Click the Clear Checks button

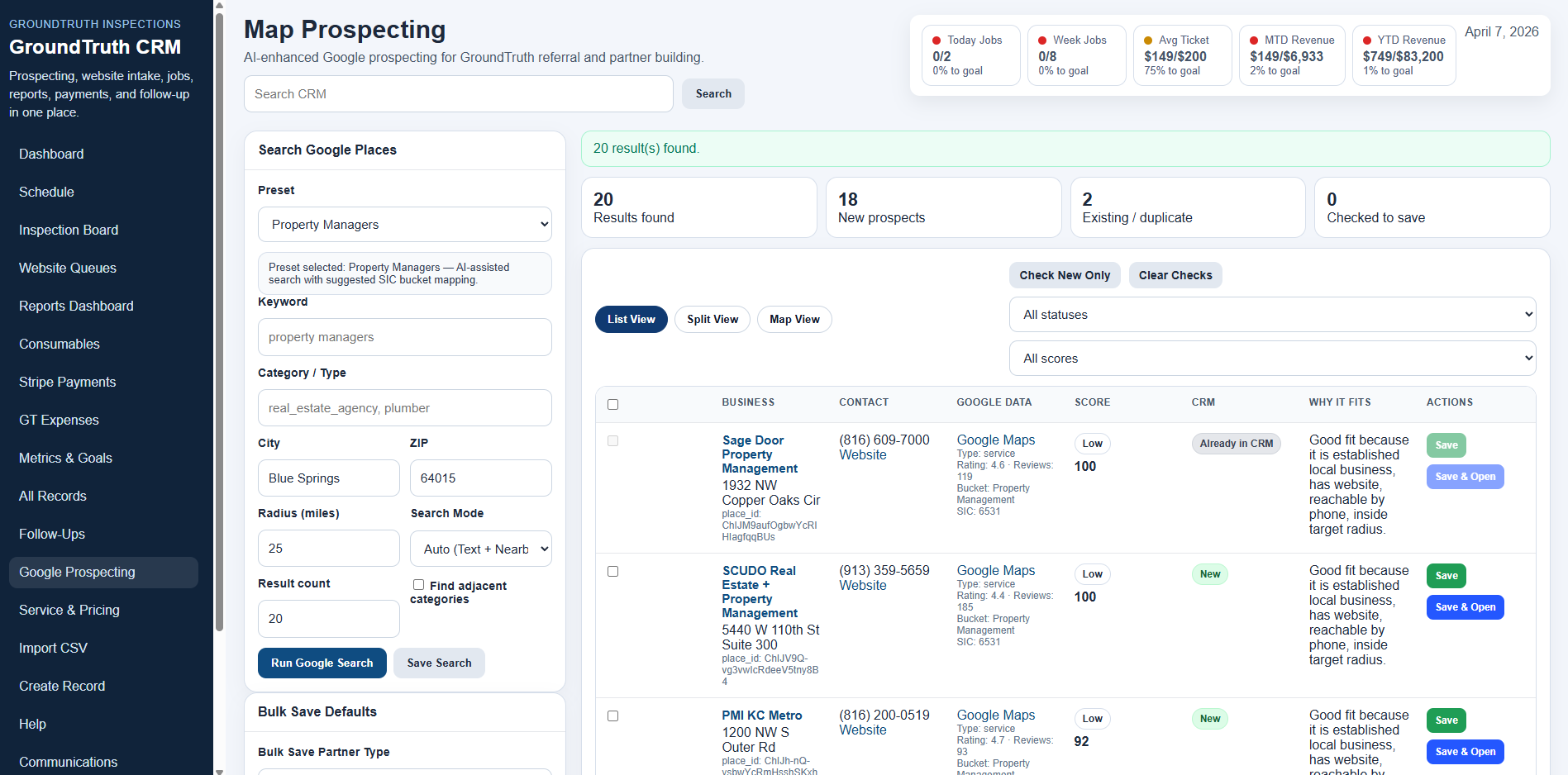pyautogui.click(x=1175, y=275)
